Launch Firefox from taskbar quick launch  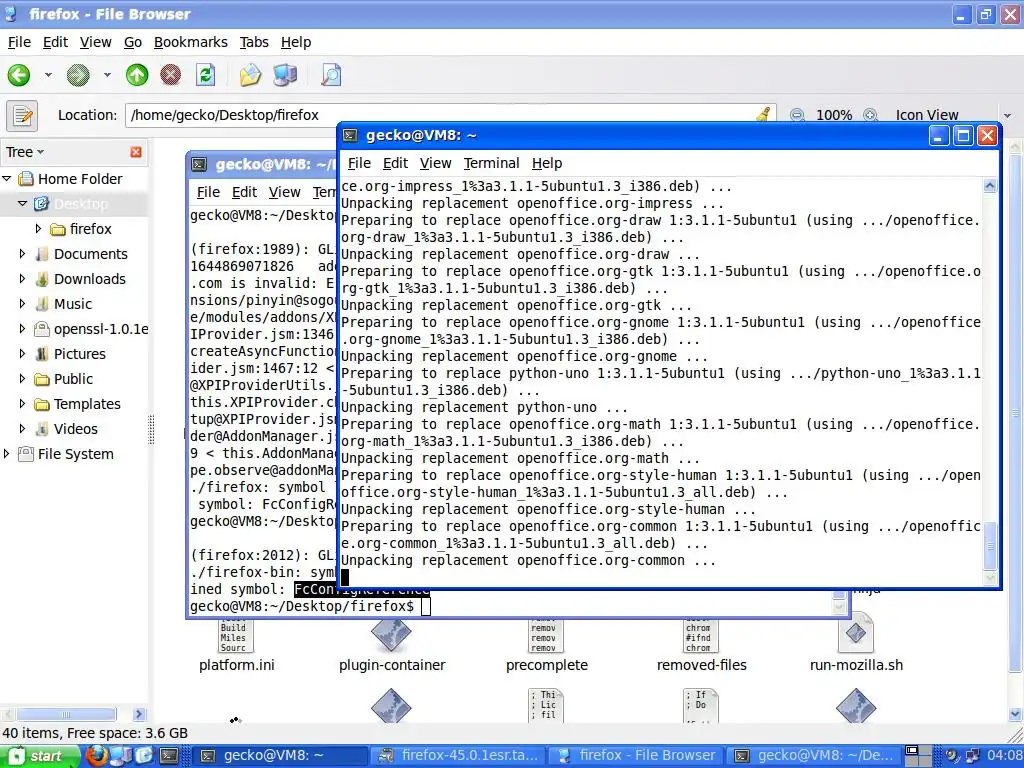(x=97, y=756)
